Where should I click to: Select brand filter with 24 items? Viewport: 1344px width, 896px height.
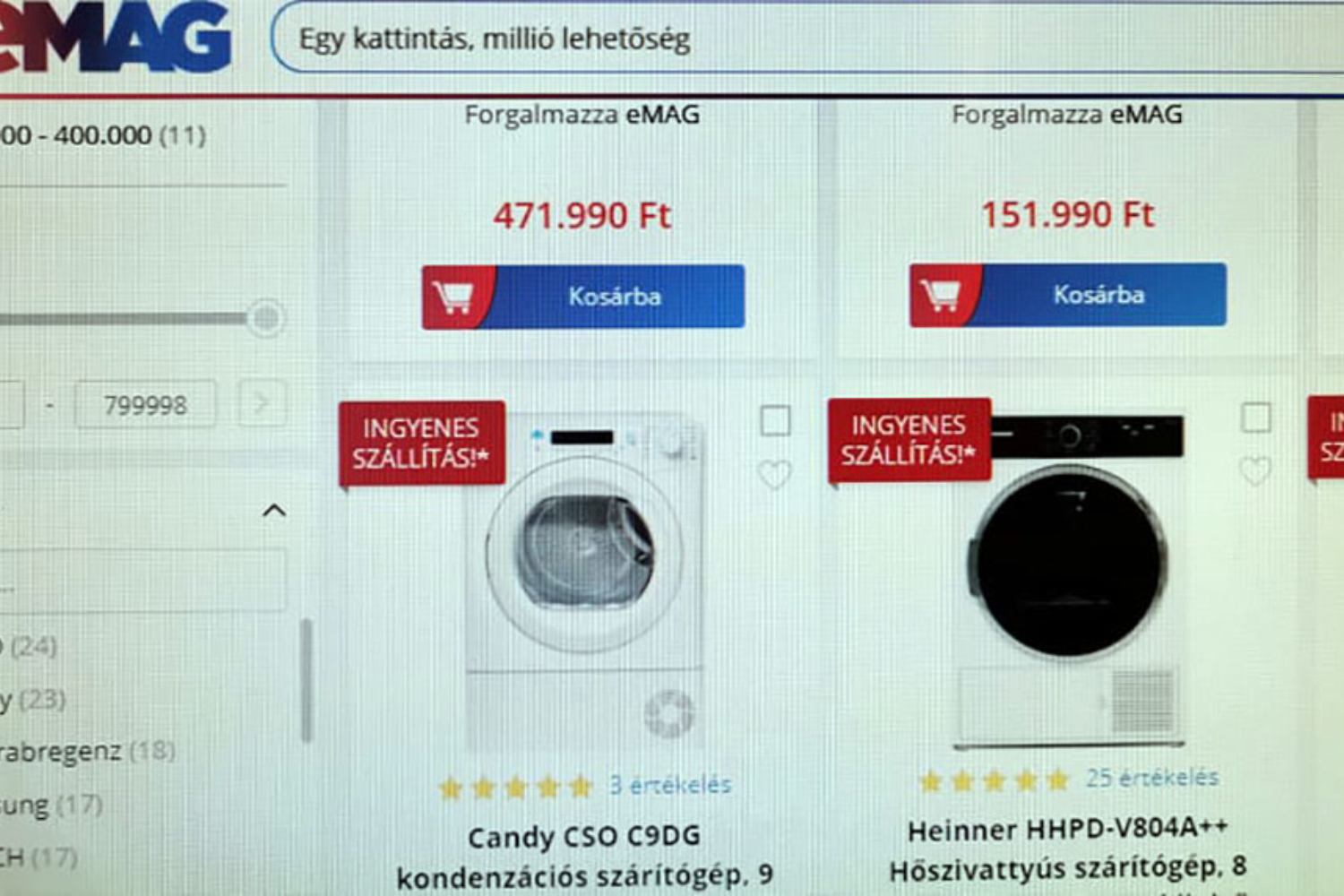30,645
